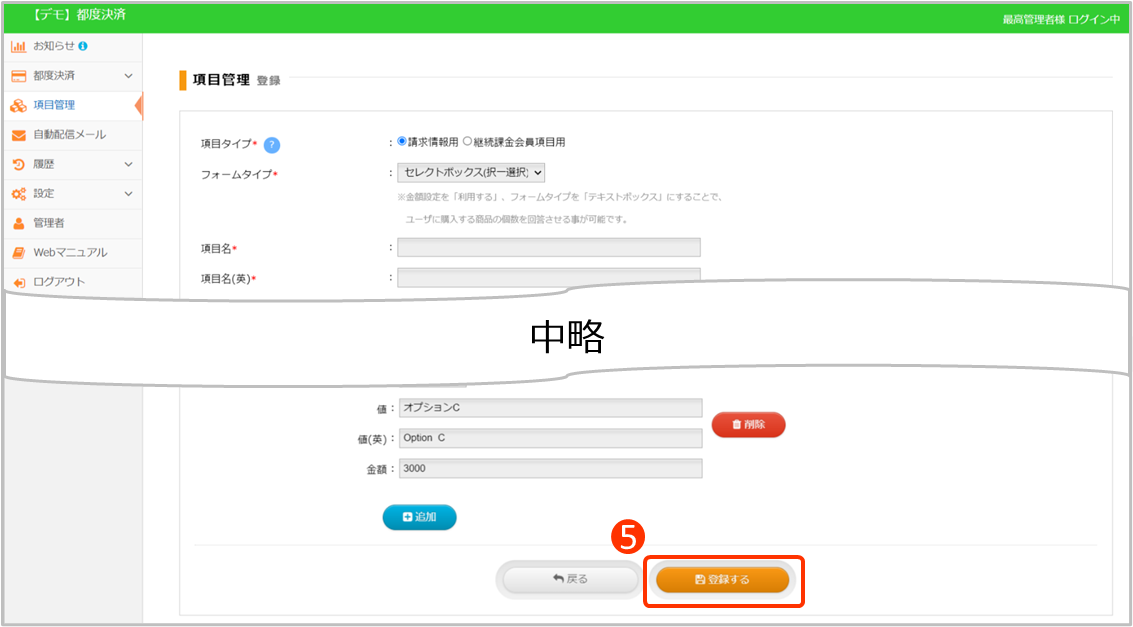Click the info badge beside お知らせ
The image size is (1133, 627).
point(83,46)
